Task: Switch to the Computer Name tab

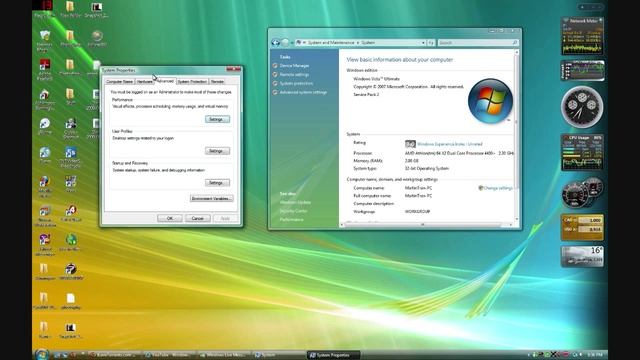Action: tap(119, 82)
